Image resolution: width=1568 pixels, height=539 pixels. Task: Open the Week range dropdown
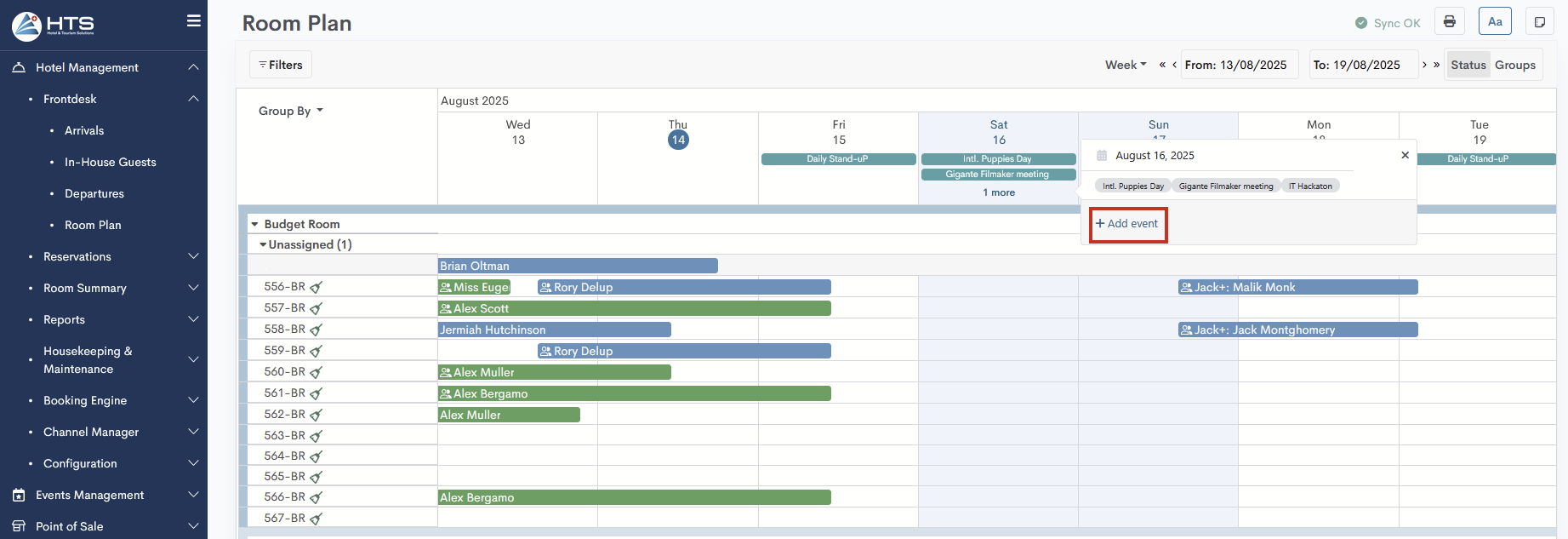pyautogui.click(x=1126, y=65)
